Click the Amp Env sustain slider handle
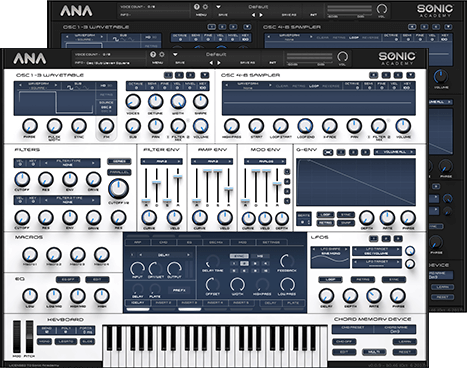Image resolution: width=467 pixels, height=368 pixels. 218,171
